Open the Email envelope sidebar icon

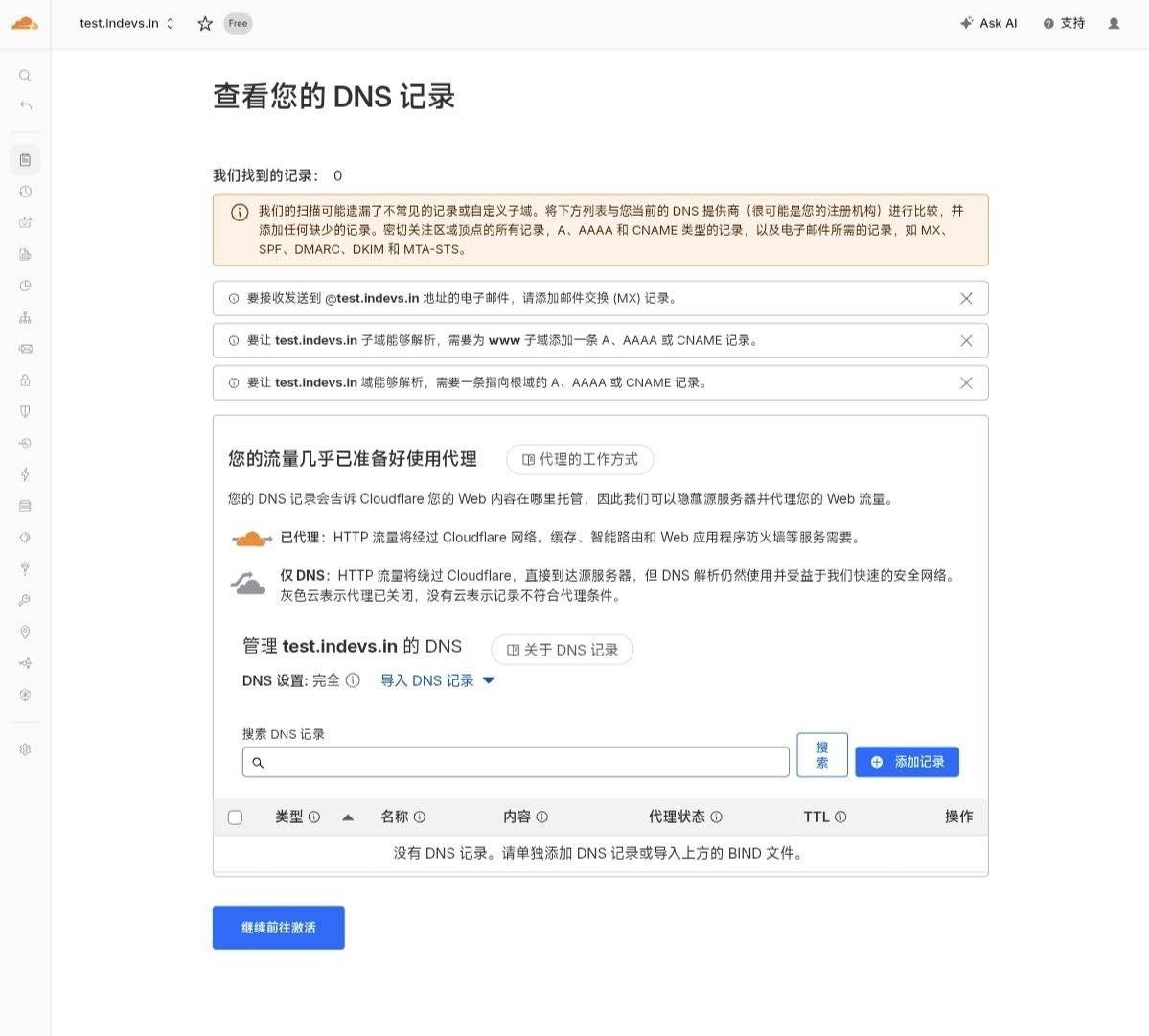(25, 349)
